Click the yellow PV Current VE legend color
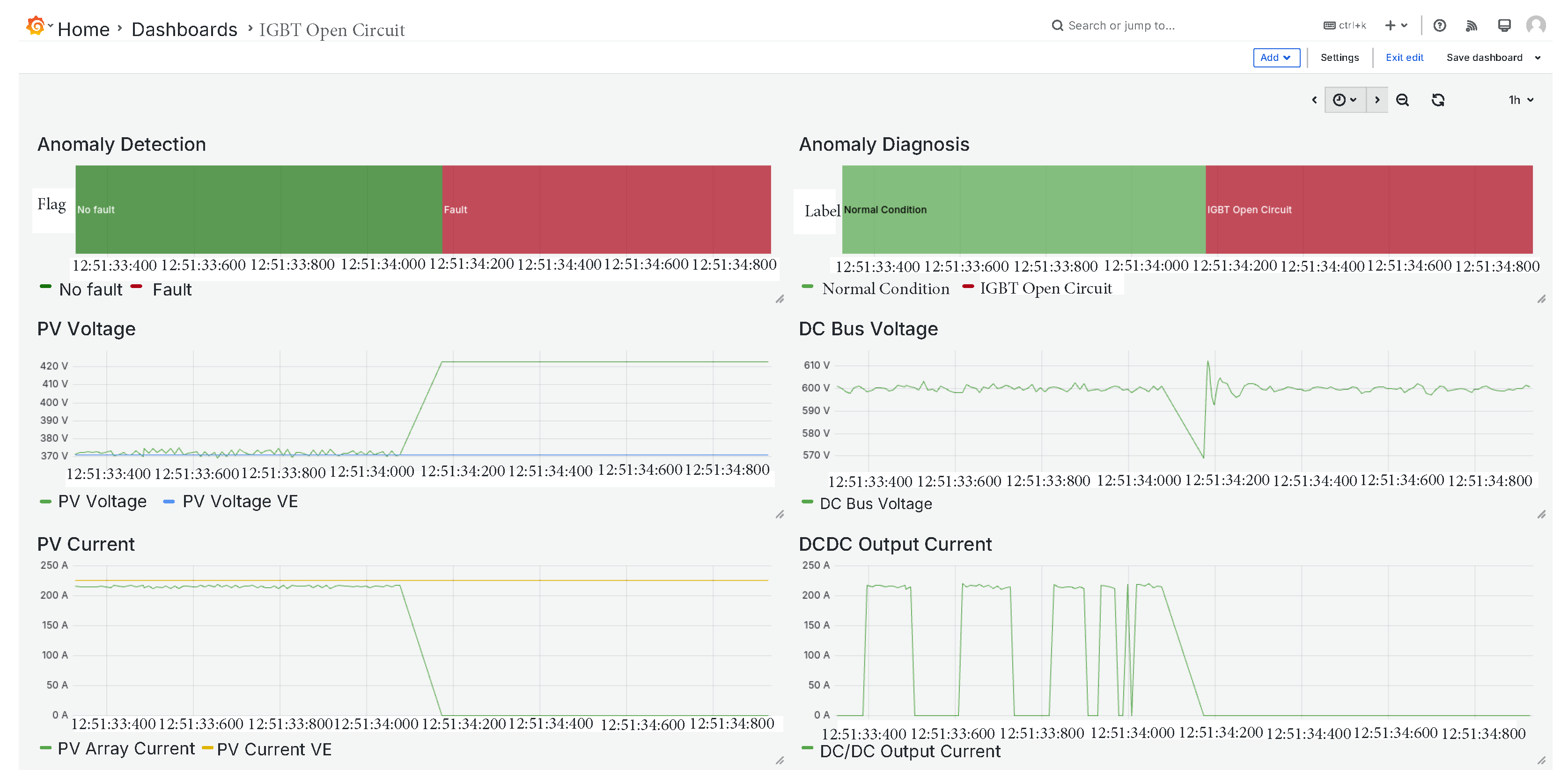The width and height of the screenshot is (1568, 783). (207, 748)
